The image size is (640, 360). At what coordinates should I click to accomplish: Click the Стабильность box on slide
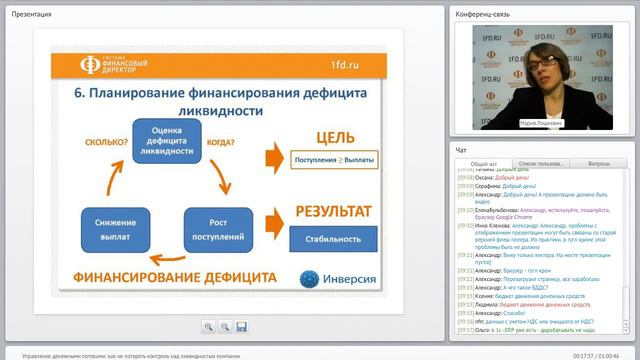[333, 239]
